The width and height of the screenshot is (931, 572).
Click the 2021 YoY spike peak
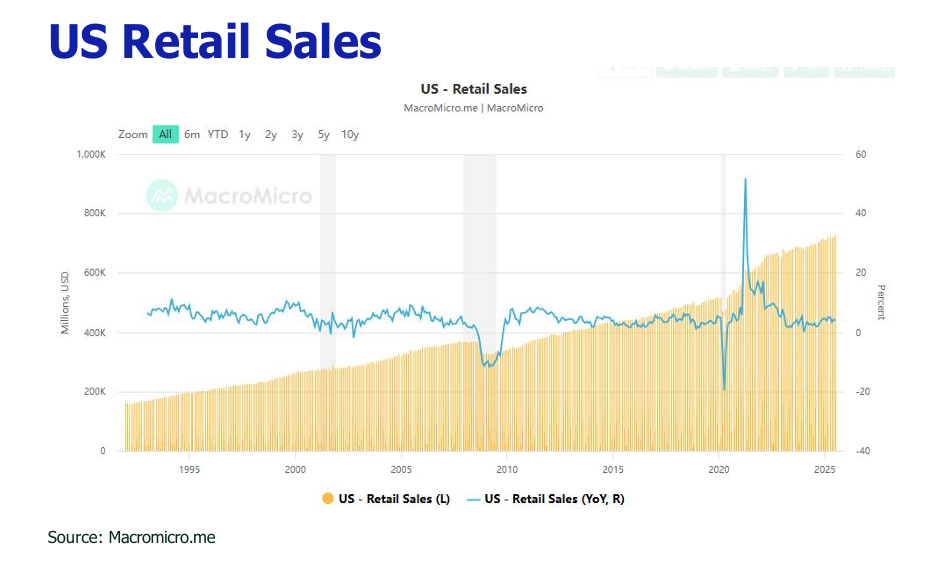pos(745,180)
